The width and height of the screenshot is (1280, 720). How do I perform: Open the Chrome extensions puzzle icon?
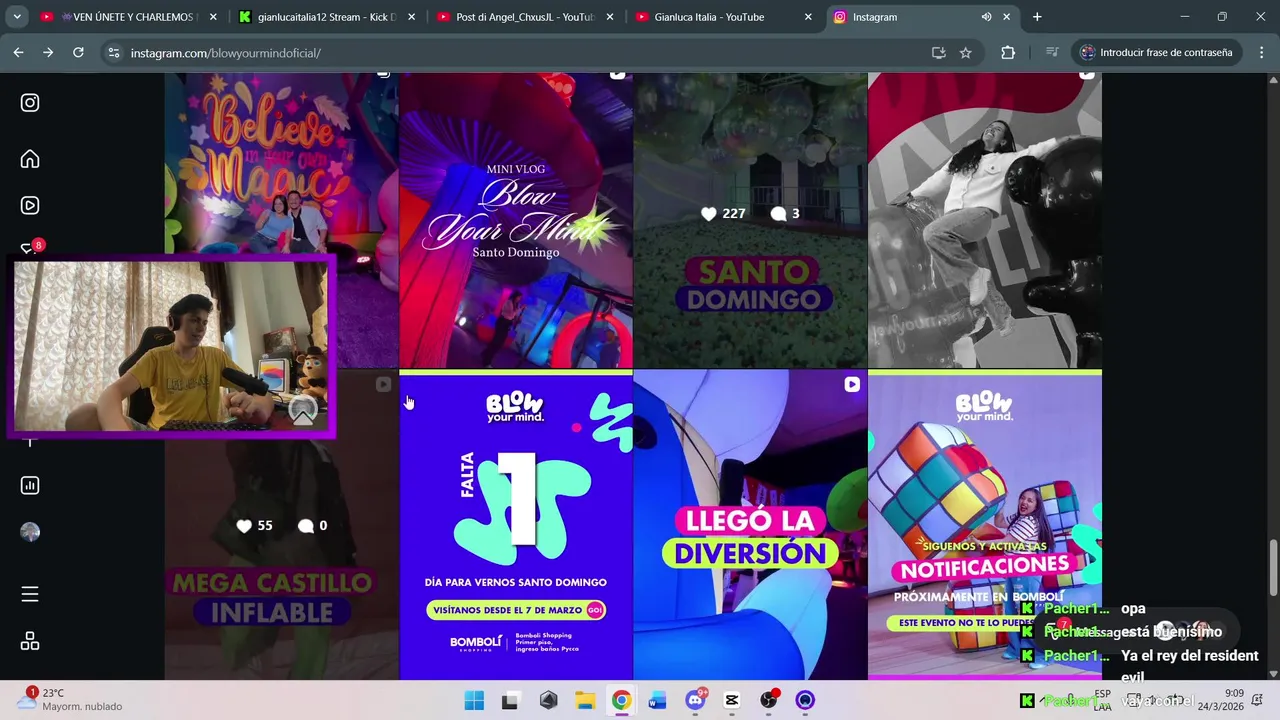pyautogui.click(x=1008, y=53)
